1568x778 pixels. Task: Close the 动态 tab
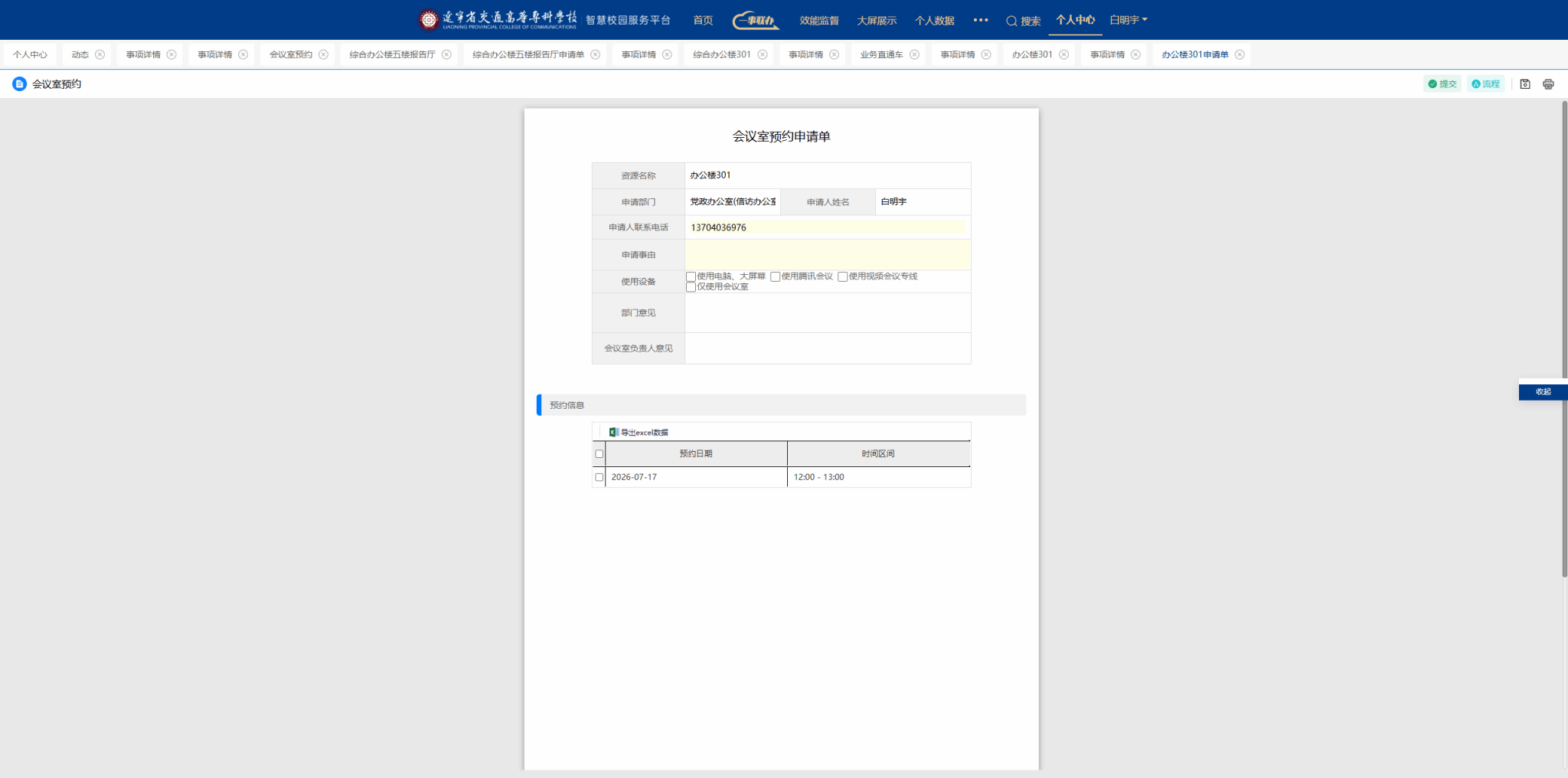click(x=100, y=54)
